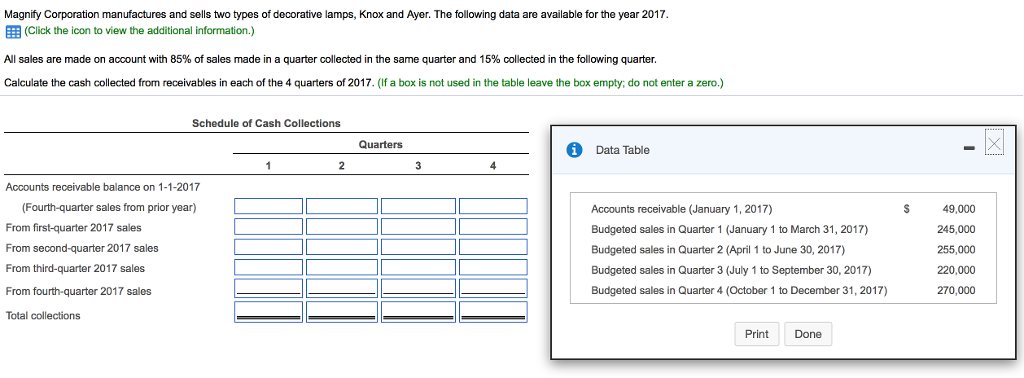This screenshot has height=378, width=1024.
Task: Select Quarter 2 total collections box
Action: [x=342, y=311]
